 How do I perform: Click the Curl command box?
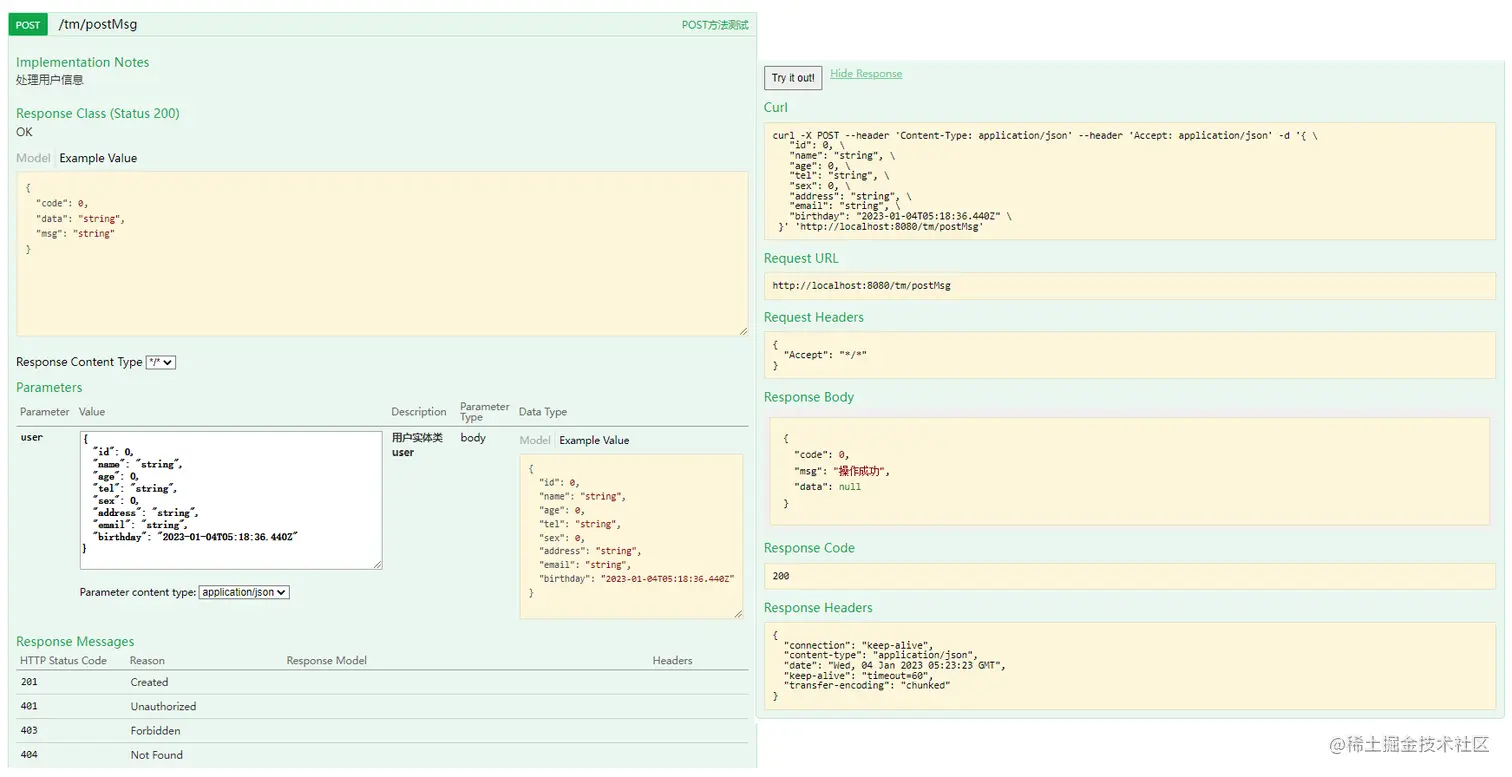point(1130,181)
